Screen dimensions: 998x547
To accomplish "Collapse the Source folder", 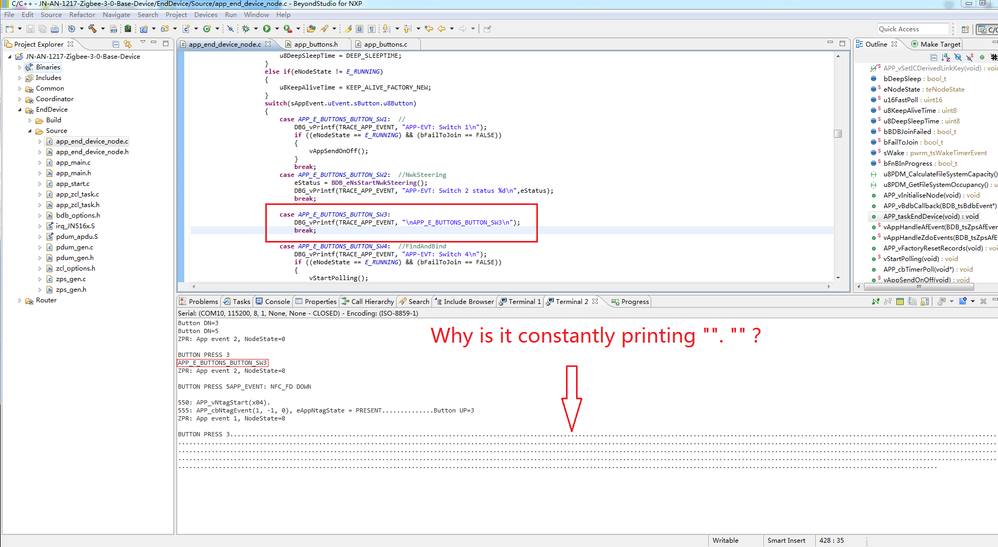I will coord(30,131).
